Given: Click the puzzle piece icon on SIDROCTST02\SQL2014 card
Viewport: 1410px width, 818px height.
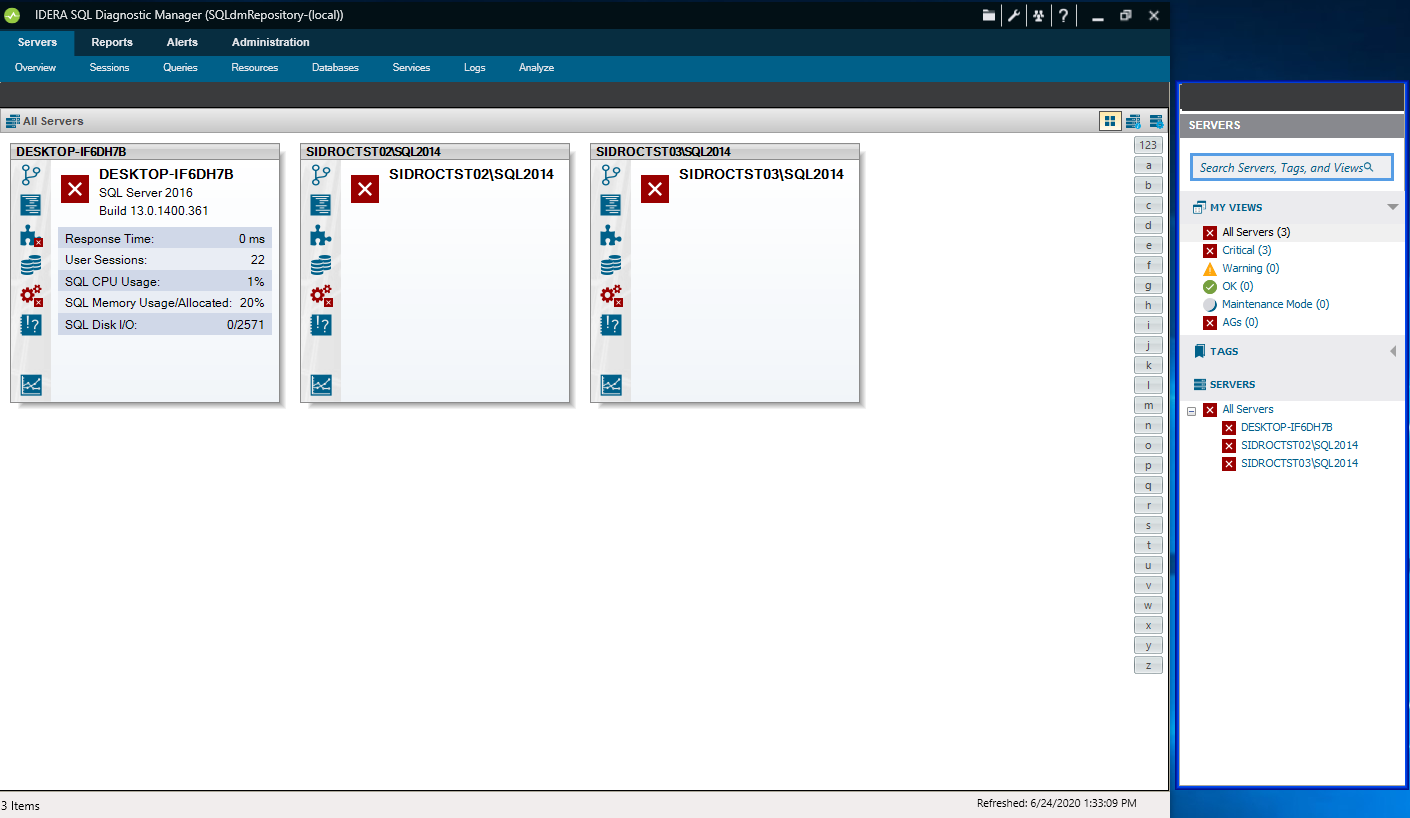Looking at the screenshot, I should (321, 236).
